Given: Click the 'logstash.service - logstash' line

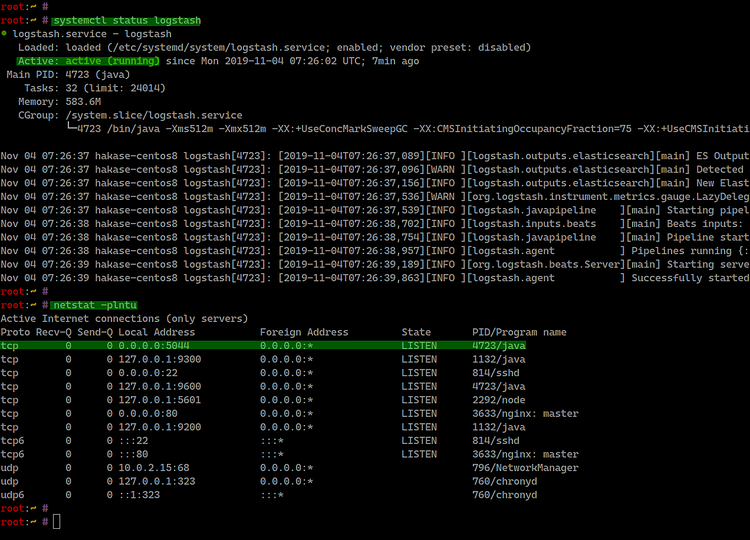Looking at the screenshot, I should tap(92, 34).
